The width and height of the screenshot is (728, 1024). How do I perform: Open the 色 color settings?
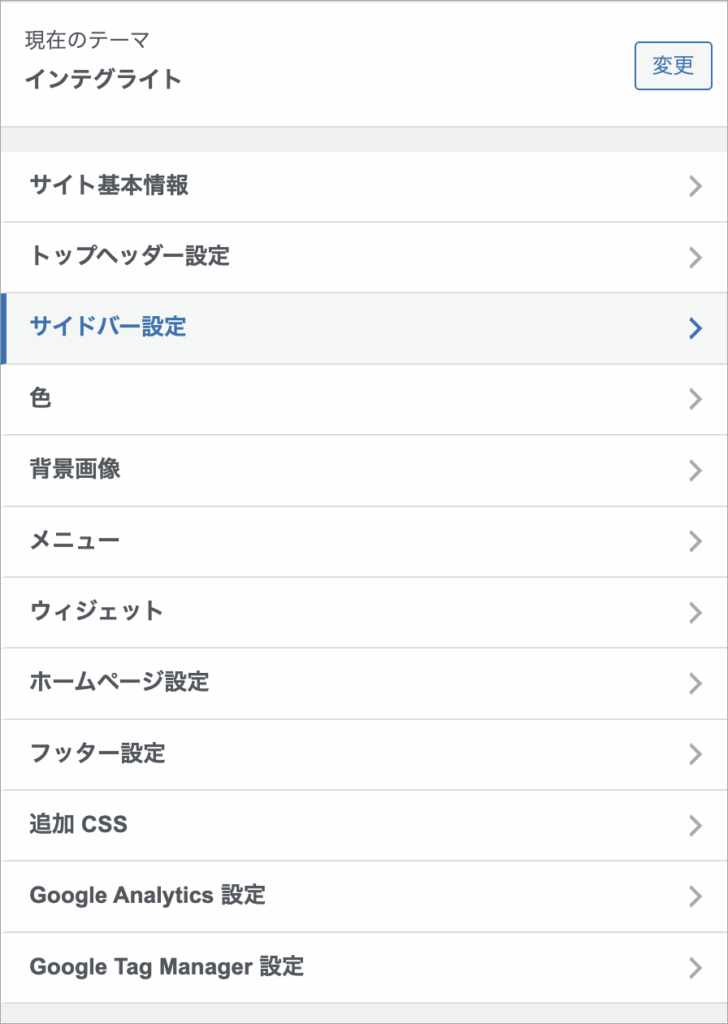tap(41, 398)
